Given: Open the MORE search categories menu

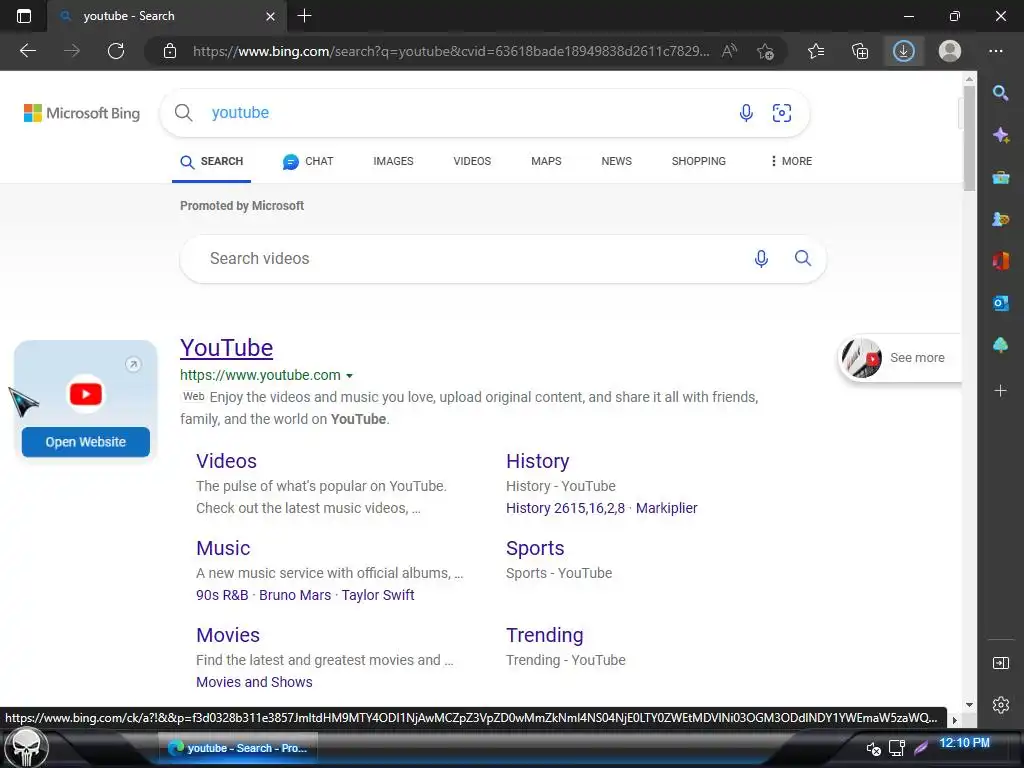Looking at the screenshot, I should (791, 161).
